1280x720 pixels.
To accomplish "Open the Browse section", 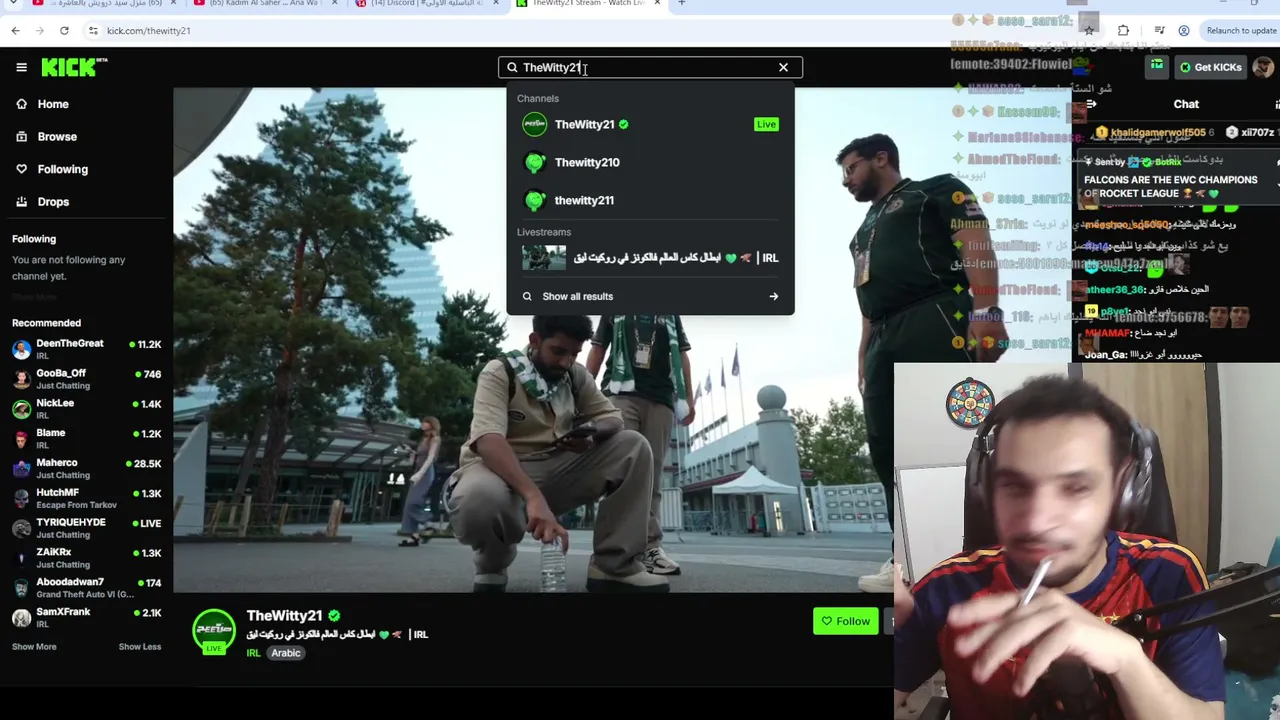I will 57,136.
